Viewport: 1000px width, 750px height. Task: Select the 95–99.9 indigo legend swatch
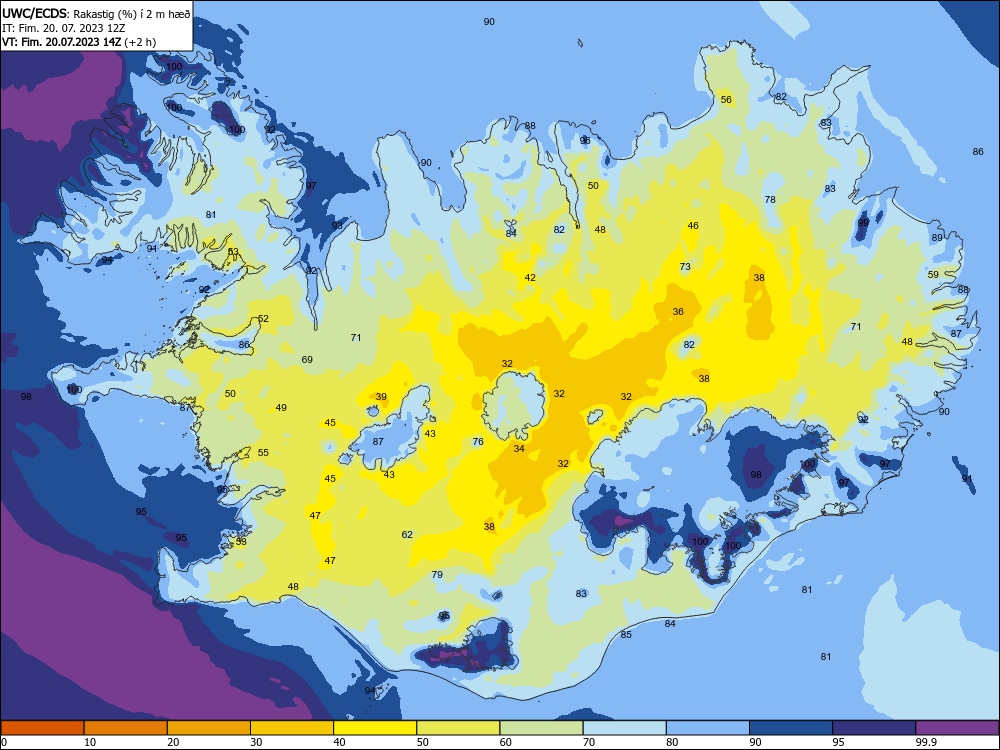click(874, 728)
